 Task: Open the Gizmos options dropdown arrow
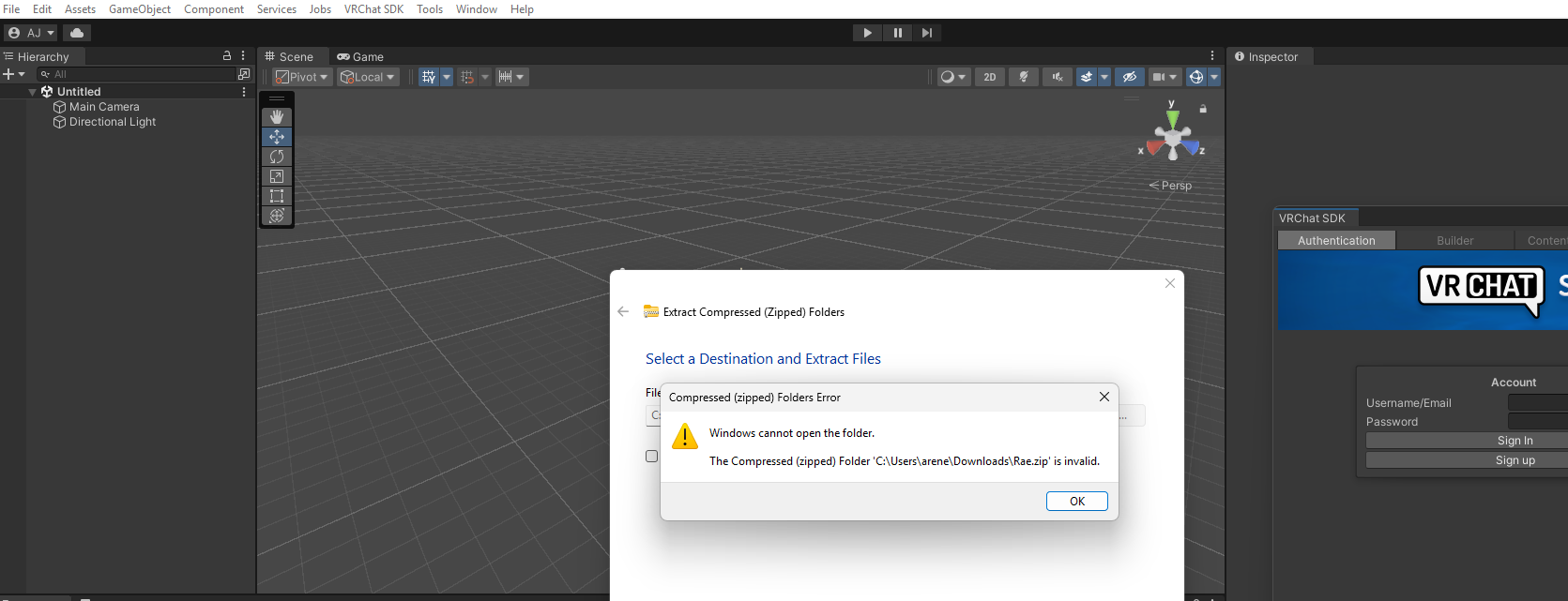pyautogui.click(x=1214, y=77)
